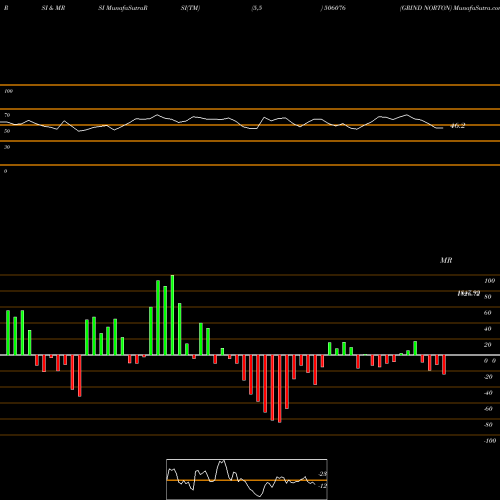Click the MR axis -80 label
This screenshot has height=500, width=500.
click(x=488, y=425)
